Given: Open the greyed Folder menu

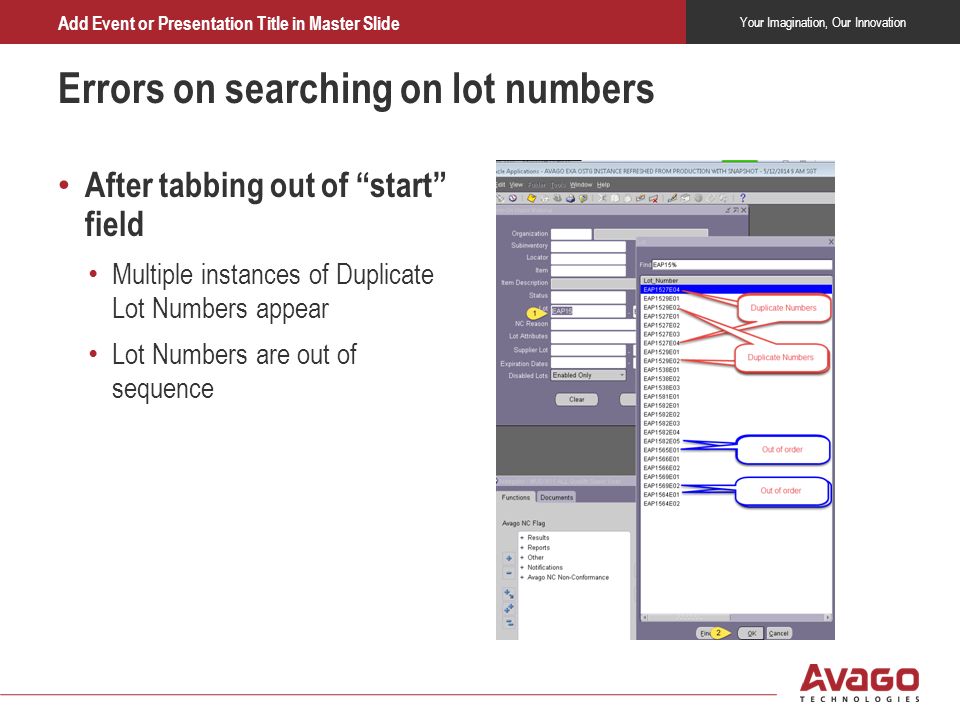Looking at the screenshot, I should [x=537, y=185].
